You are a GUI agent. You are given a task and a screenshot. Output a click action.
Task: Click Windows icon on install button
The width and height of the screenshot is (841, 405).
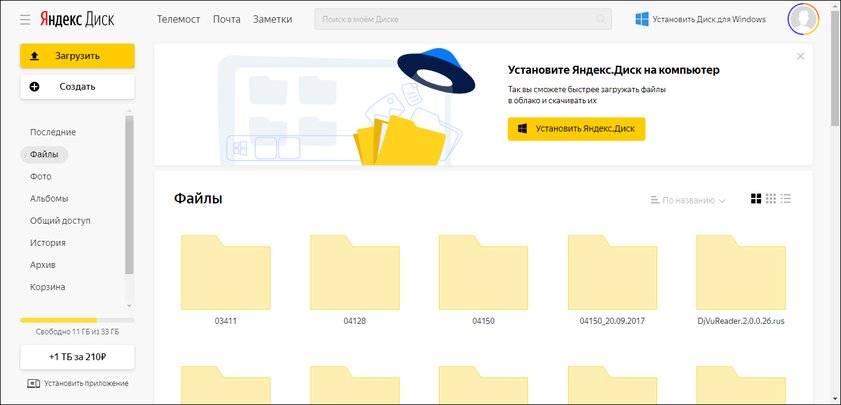[x=522, y=129]
